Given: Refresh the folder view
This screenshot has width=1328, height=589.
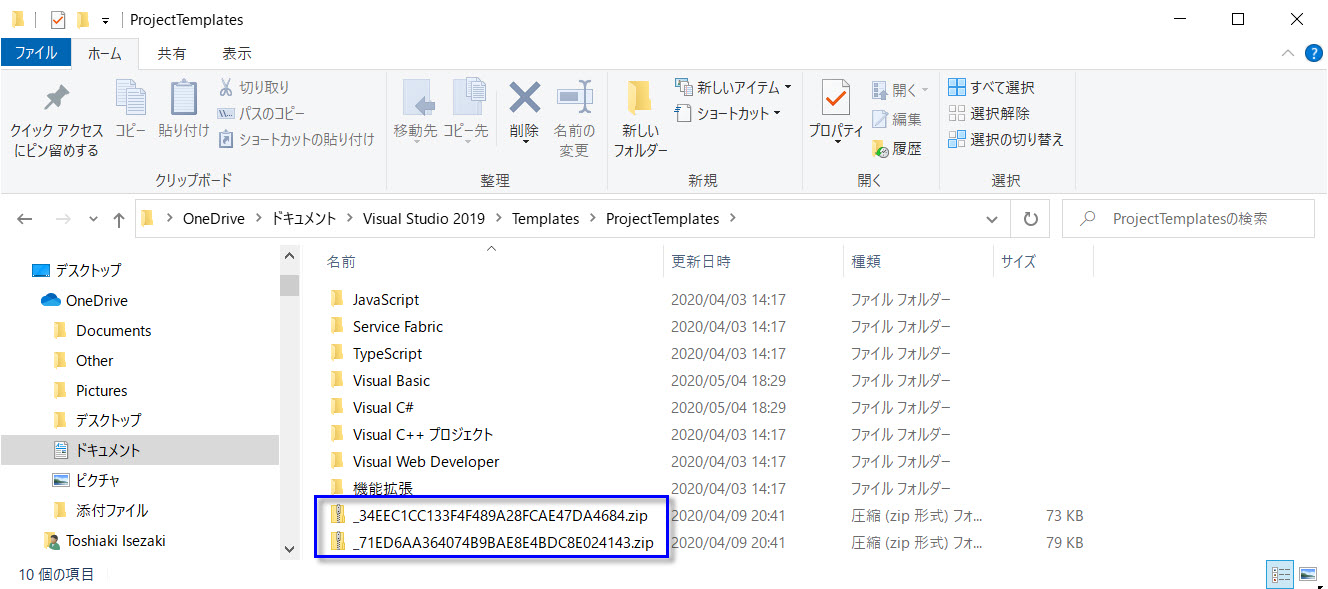Looking at the screenshot, I should (1030, 219).
